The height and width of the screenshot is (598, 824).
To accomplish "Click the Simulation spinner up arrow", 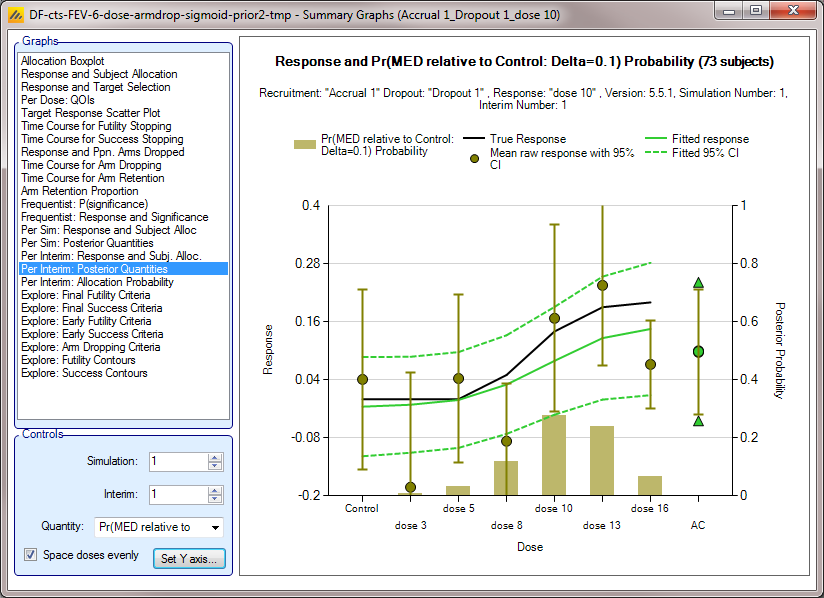I will click(214, 457).
